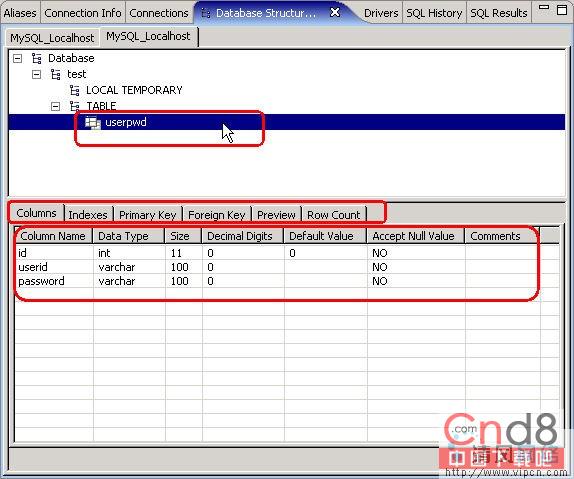Show the Row Count tab
The height and width of the screenshot is (479, 574).
point(334,215)
